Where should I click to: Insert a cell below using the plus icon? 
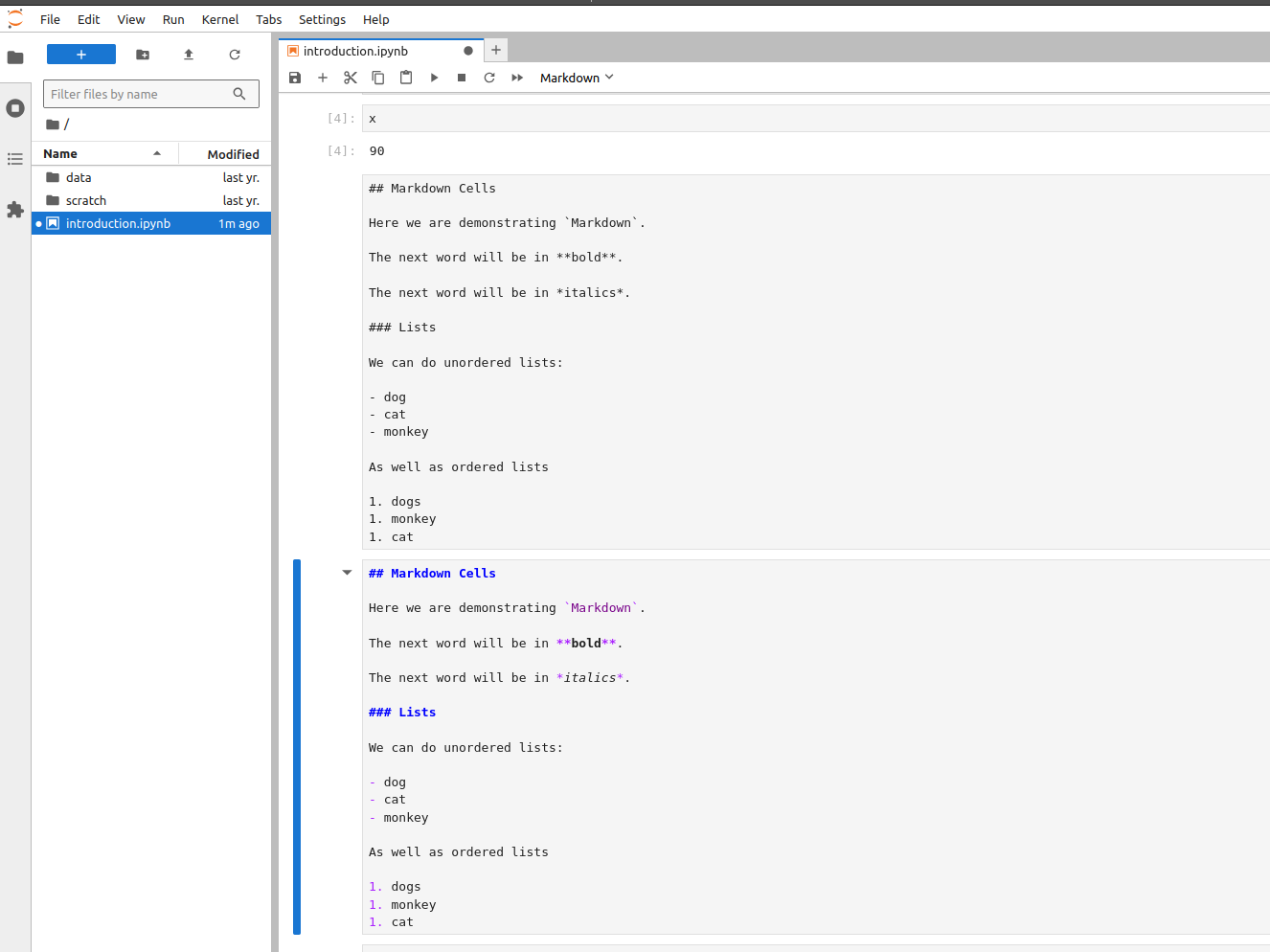[x=323, y=78]
